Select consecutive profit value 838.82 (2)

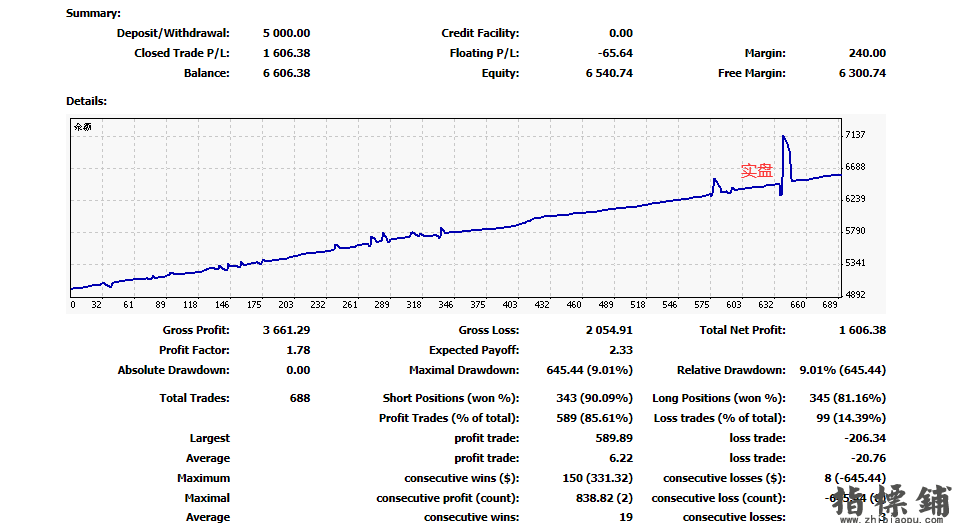(x=604, y=499)
